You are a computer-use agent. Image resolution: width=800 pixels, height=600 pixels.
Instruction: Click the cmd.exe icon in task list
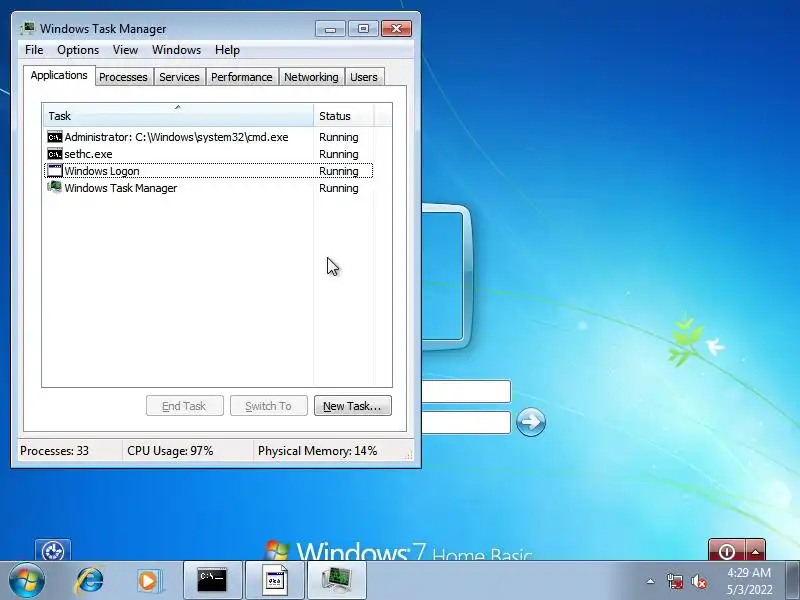[x=55, y=137]
